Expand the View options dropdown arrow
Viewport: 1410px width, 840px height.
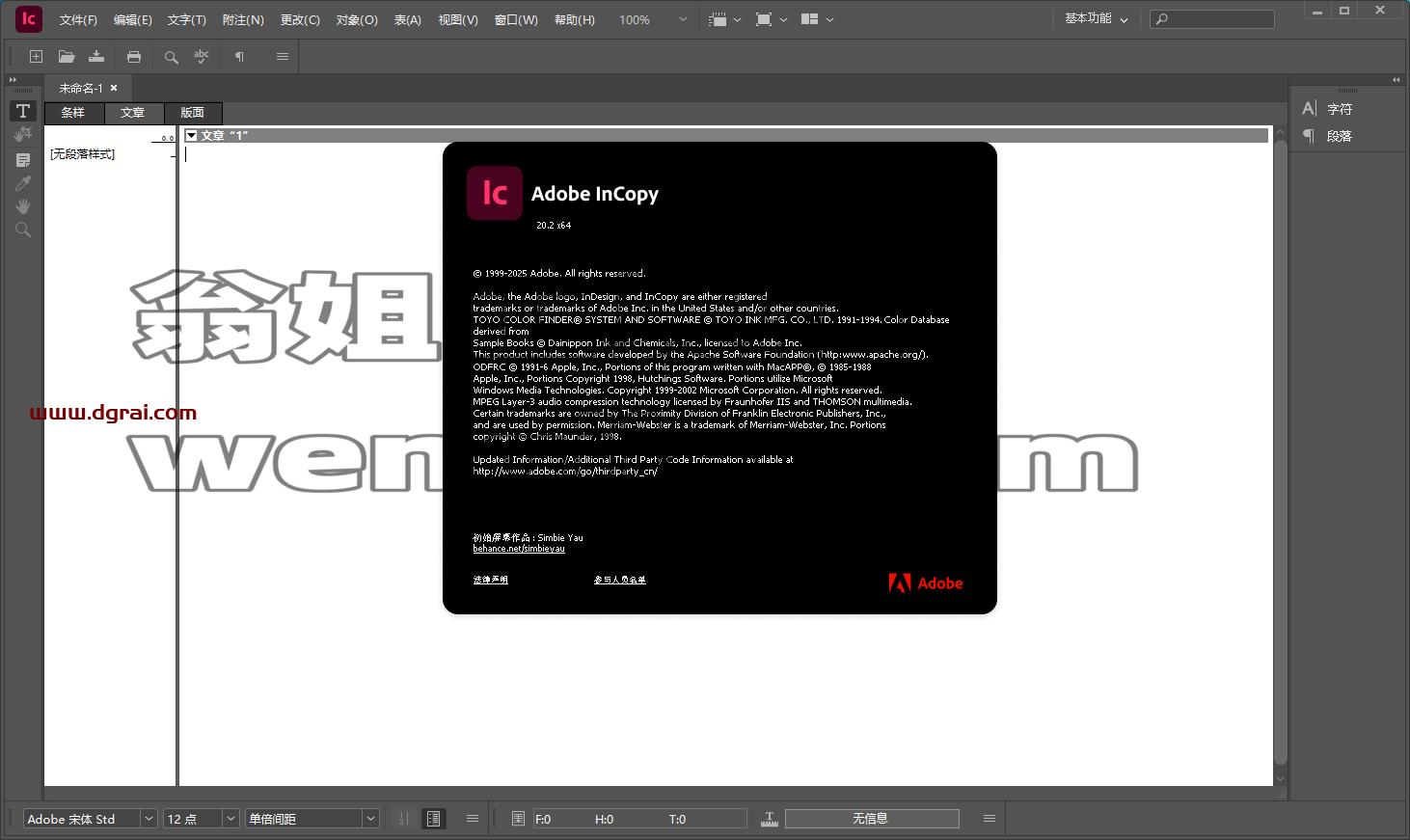tap(738, 19)
